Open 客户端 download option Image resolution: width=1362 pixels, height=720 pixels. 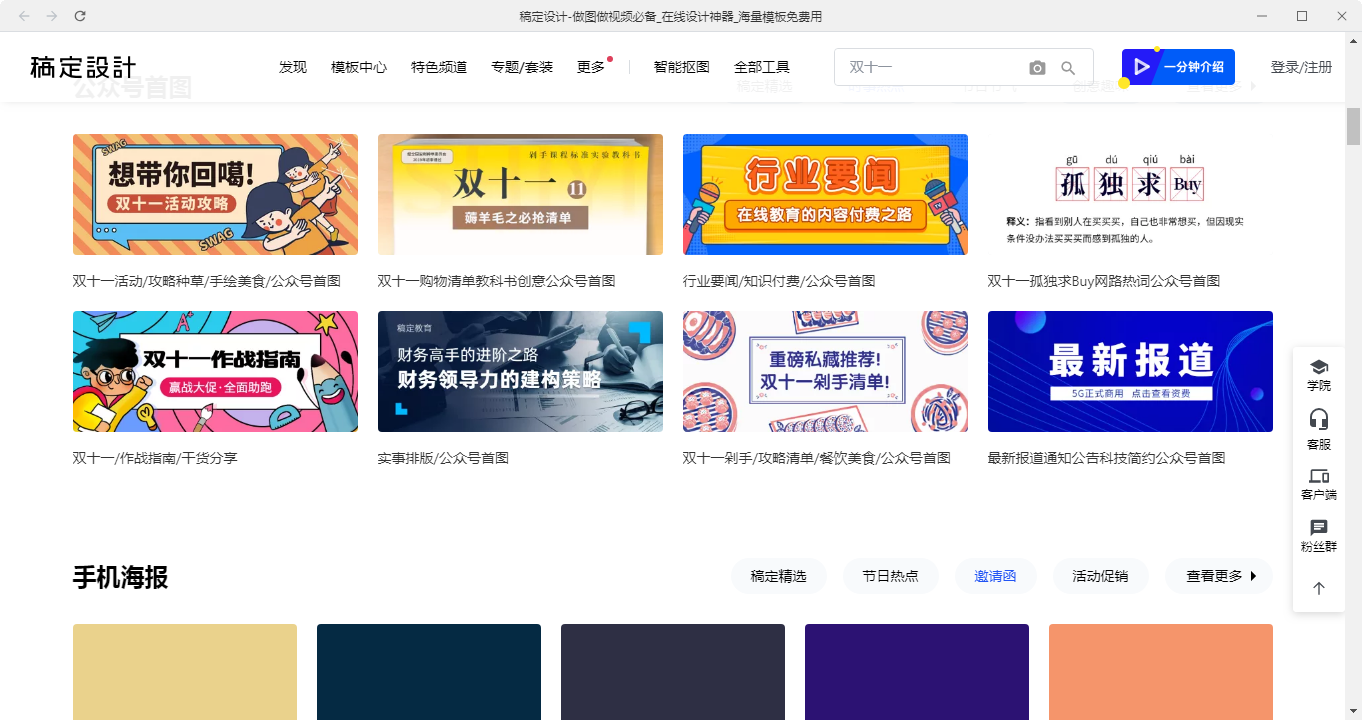click(x=1319, y=484)
